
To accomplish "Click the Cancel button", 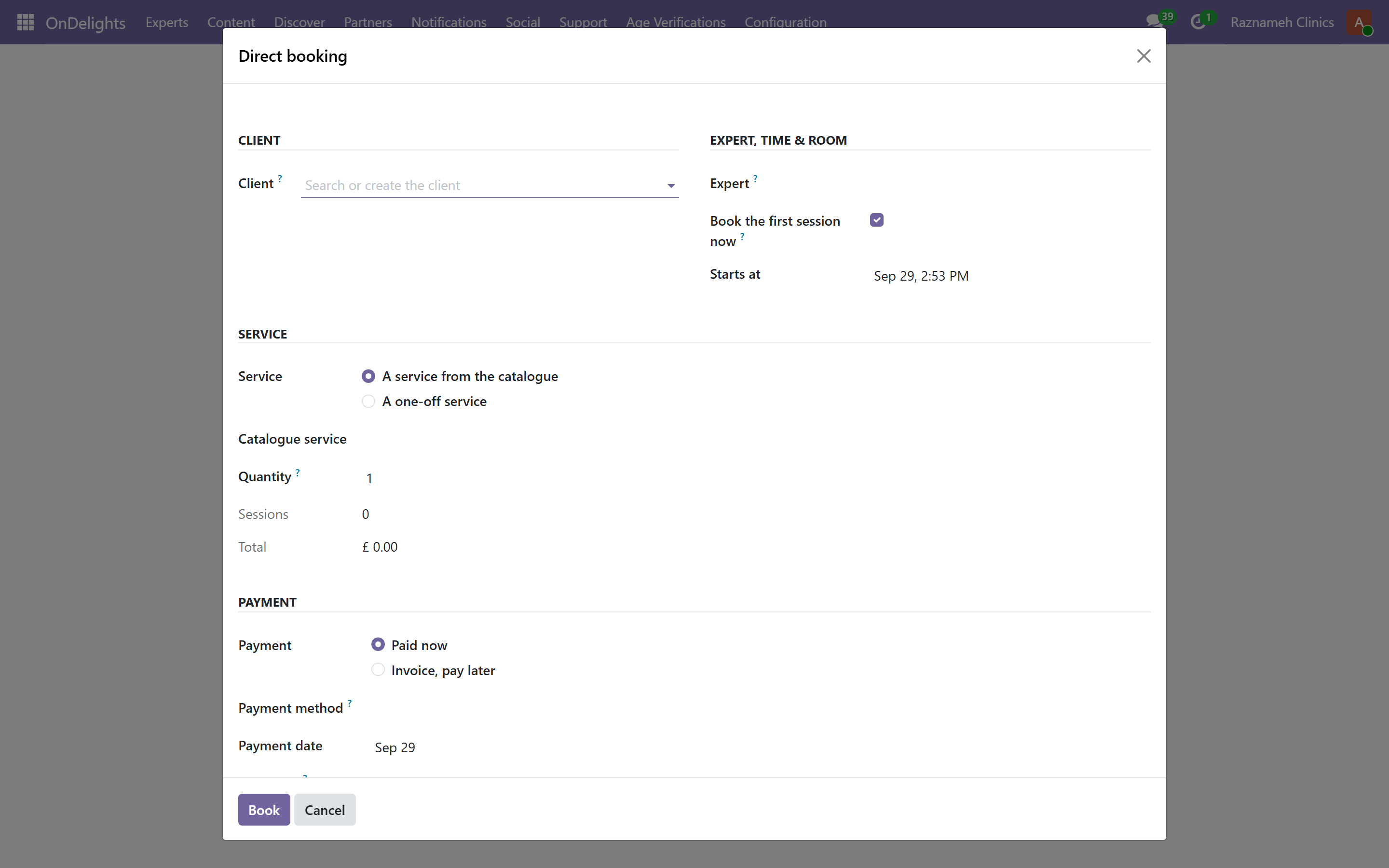I will tap(325, 810).
